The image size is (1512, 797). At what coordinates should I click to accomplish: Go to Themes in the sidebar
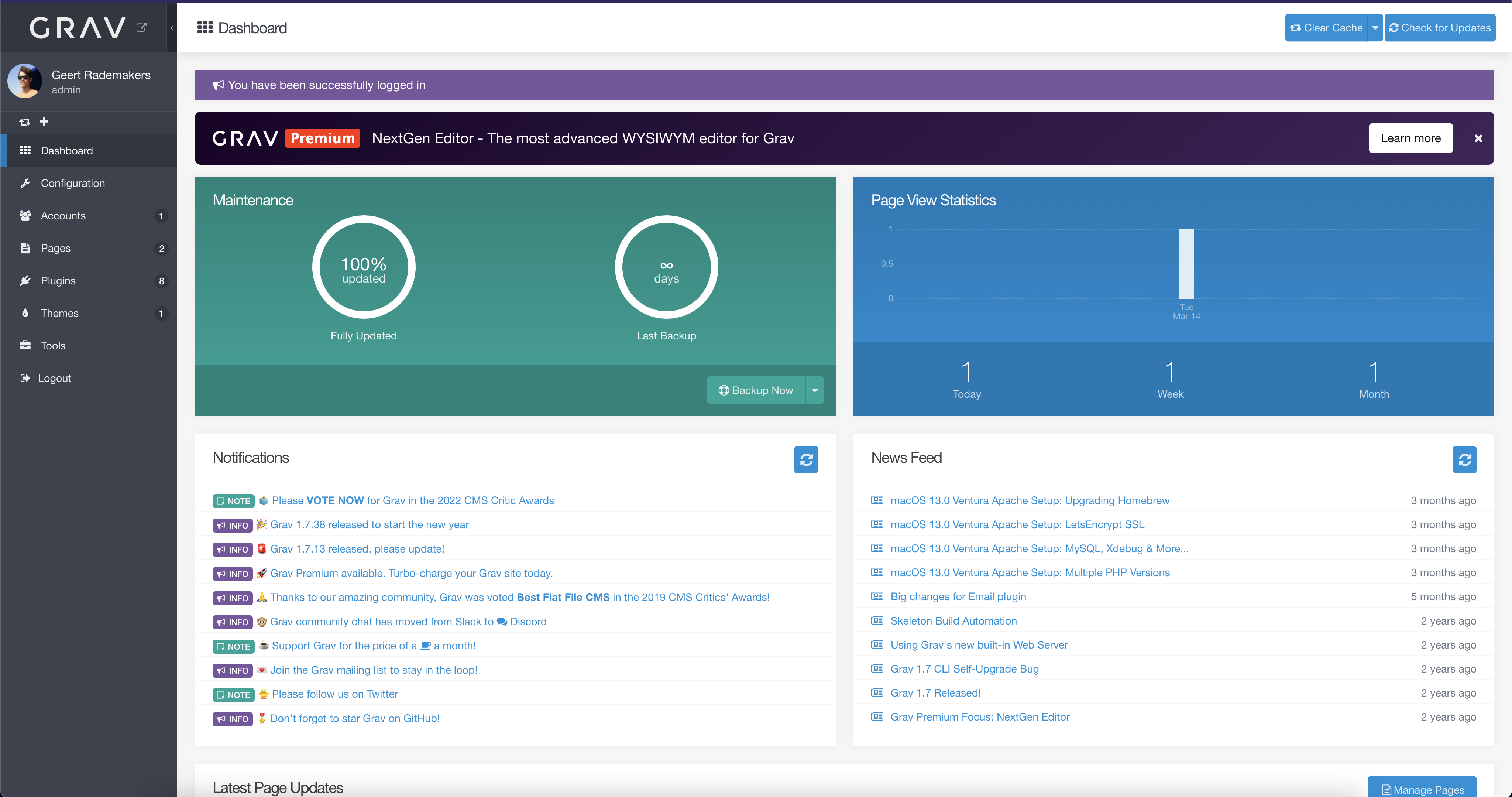59,313
